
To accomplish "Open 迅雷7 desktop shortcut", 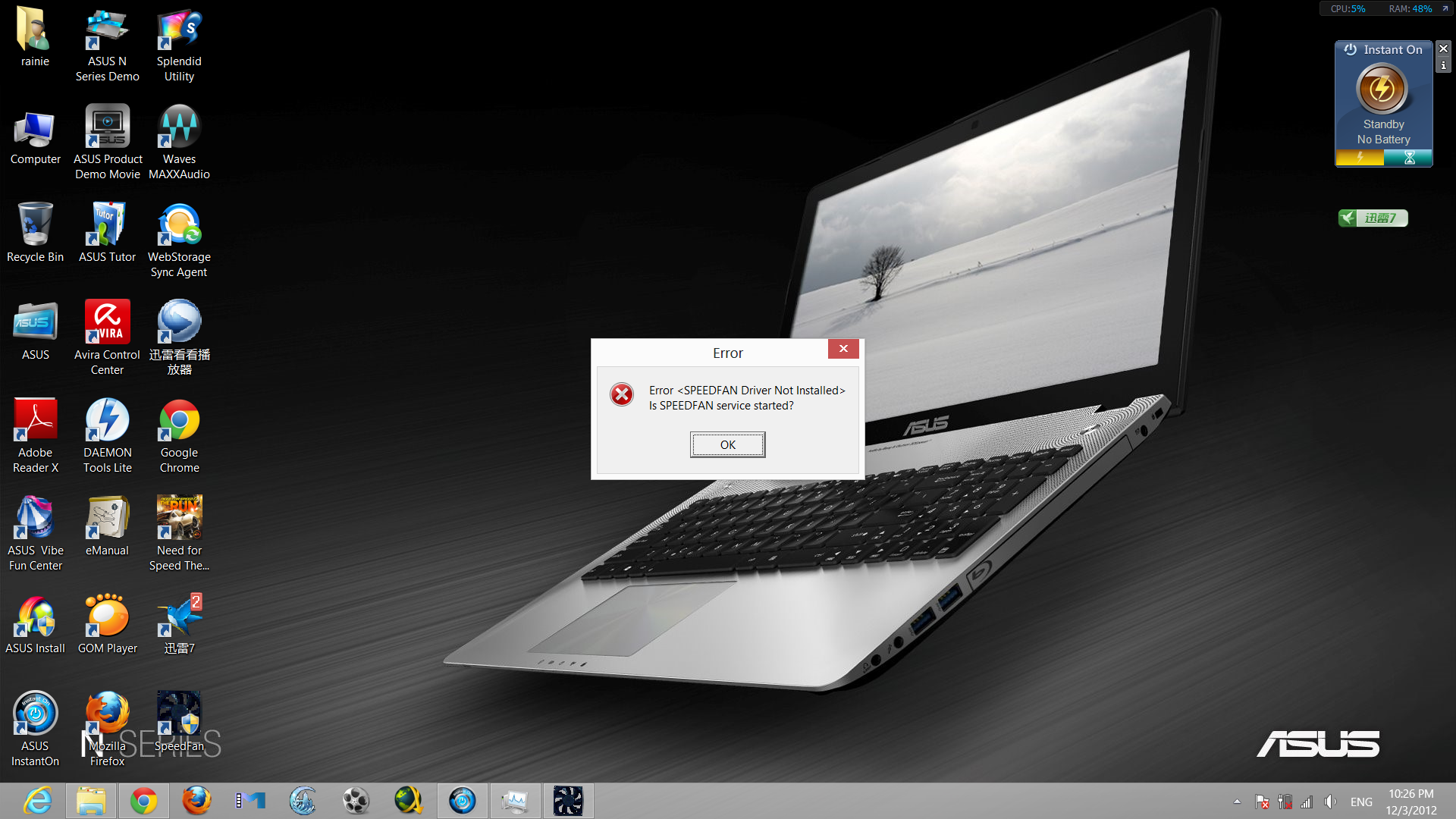I will 179,624.
